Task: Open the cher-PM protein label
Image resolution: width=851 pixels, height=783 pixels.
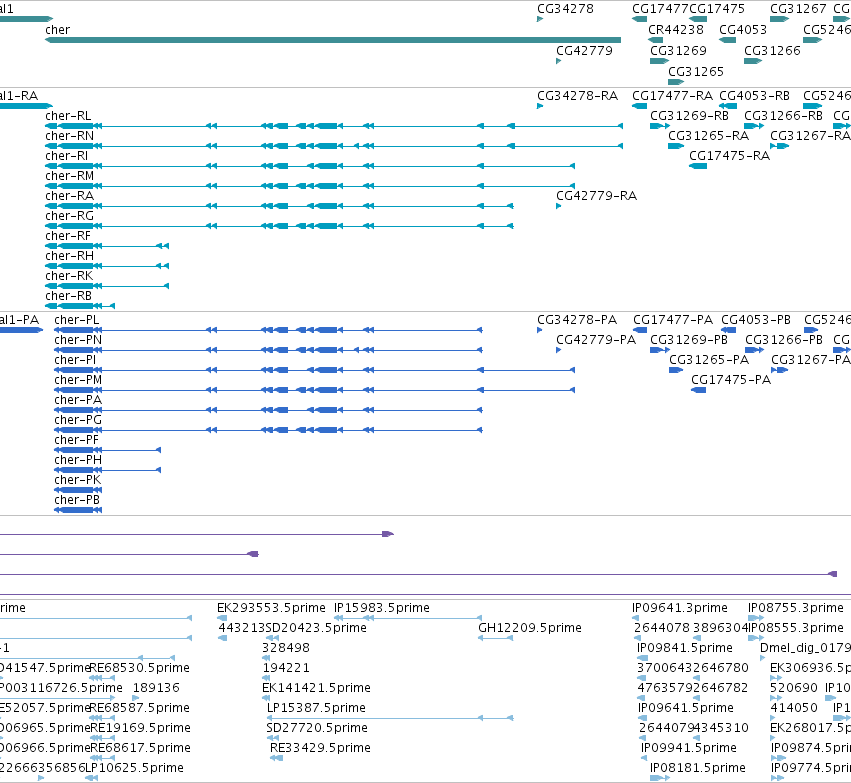Action: click(78, 380)
